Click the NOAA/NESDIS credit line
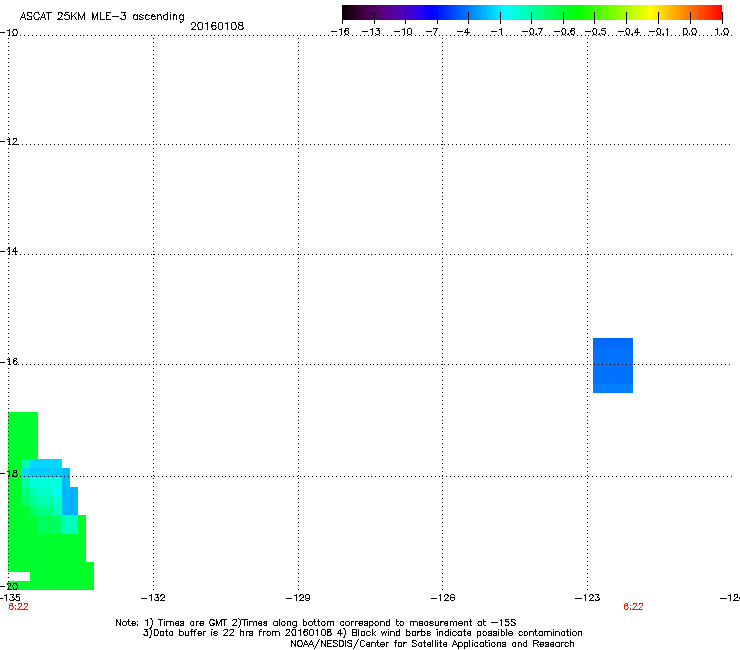Screen dimensions: 740x650 pyautogui.click(x=432, y=644)
